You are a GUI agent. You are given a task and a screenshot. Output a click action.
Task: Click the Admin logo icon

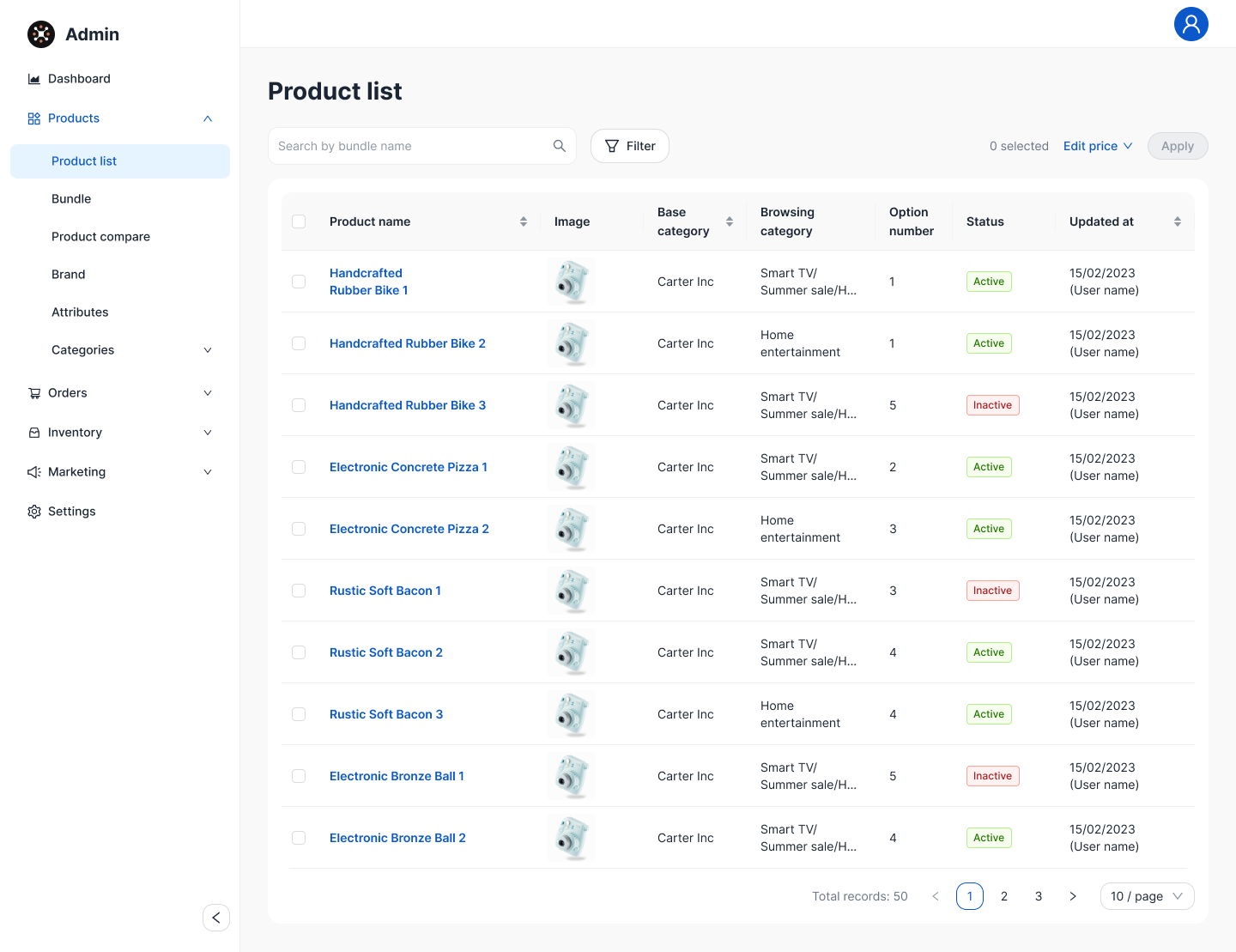pos(41,34)
